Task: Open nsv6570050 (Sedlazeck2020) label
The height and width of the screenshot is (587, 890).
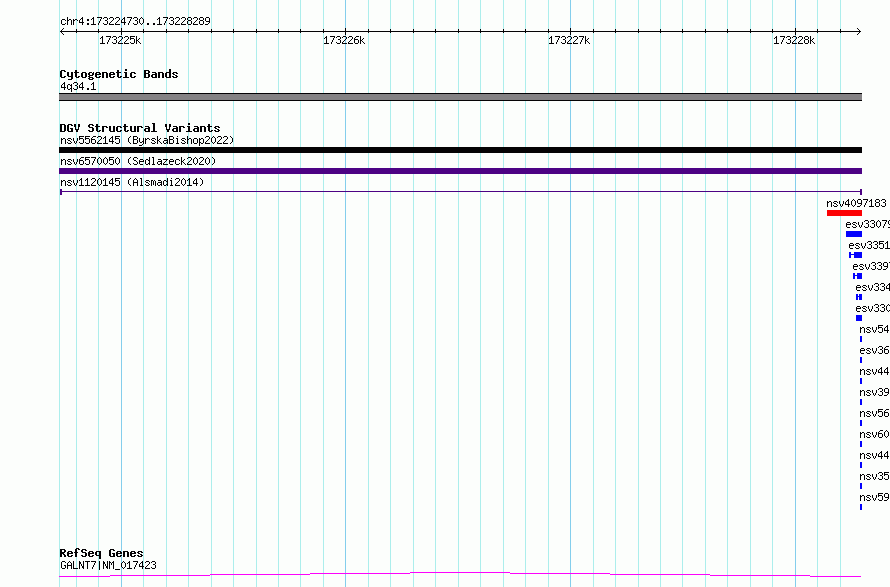Action: (x=138, y=161)
